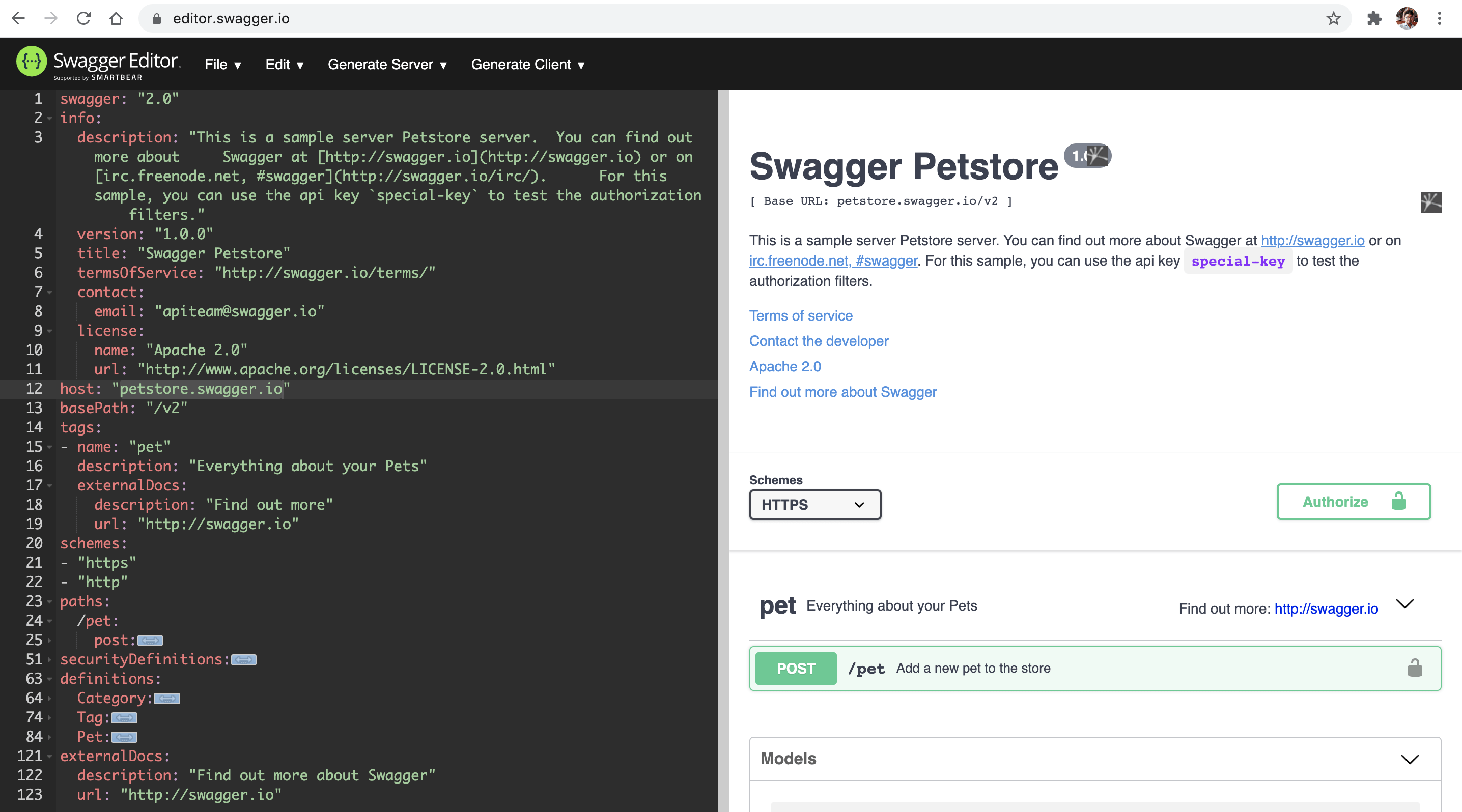Fold the paths block at line 23

pyautogui.click(x=49, y=601)
